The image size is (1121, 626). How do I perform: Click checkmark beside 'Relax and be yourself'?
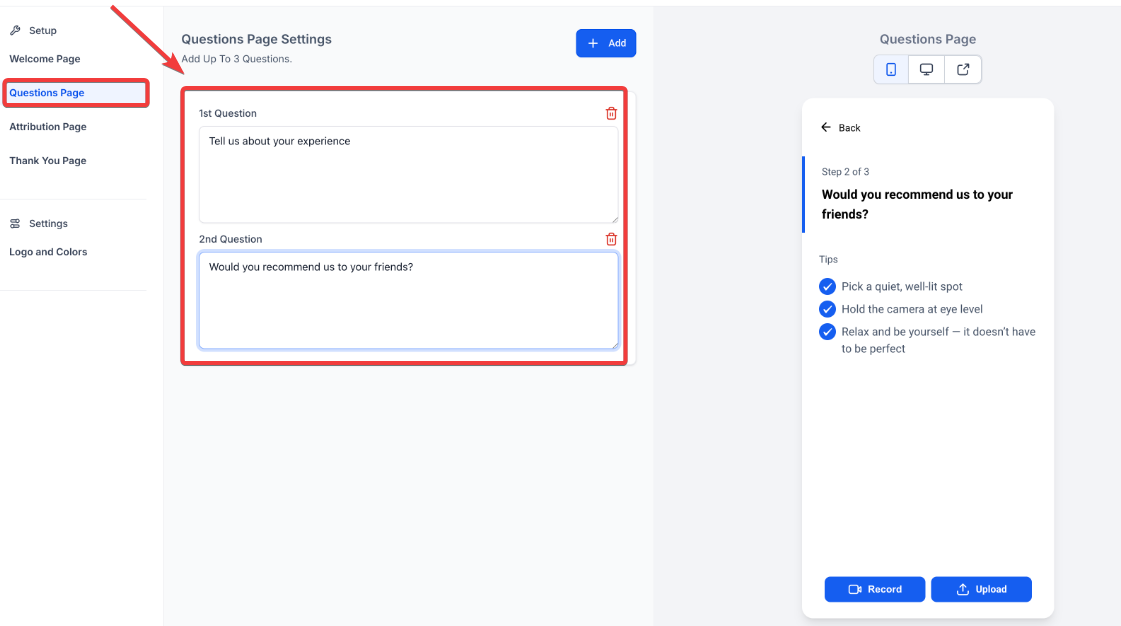pos(827,332)
